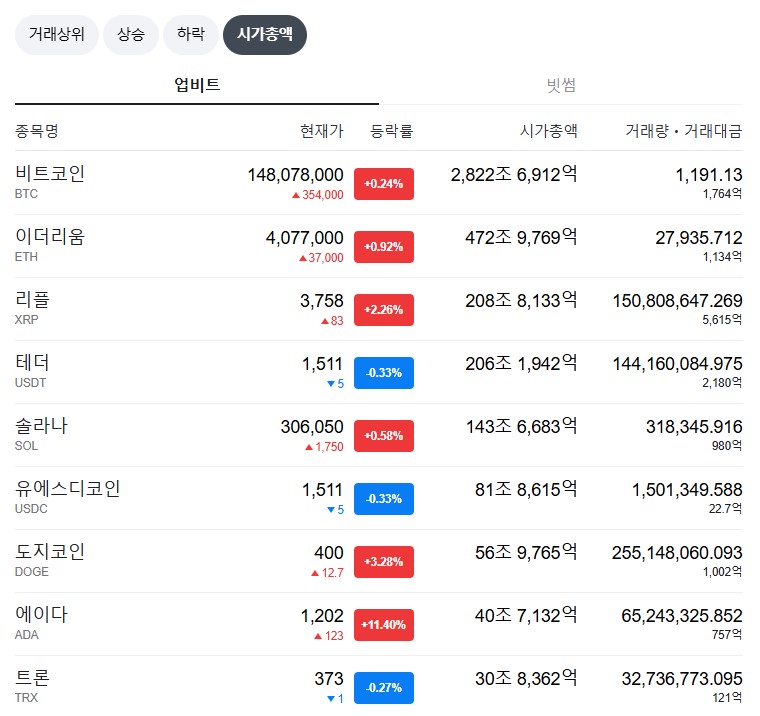Click the +11.40% change badge

click(384, 625)
